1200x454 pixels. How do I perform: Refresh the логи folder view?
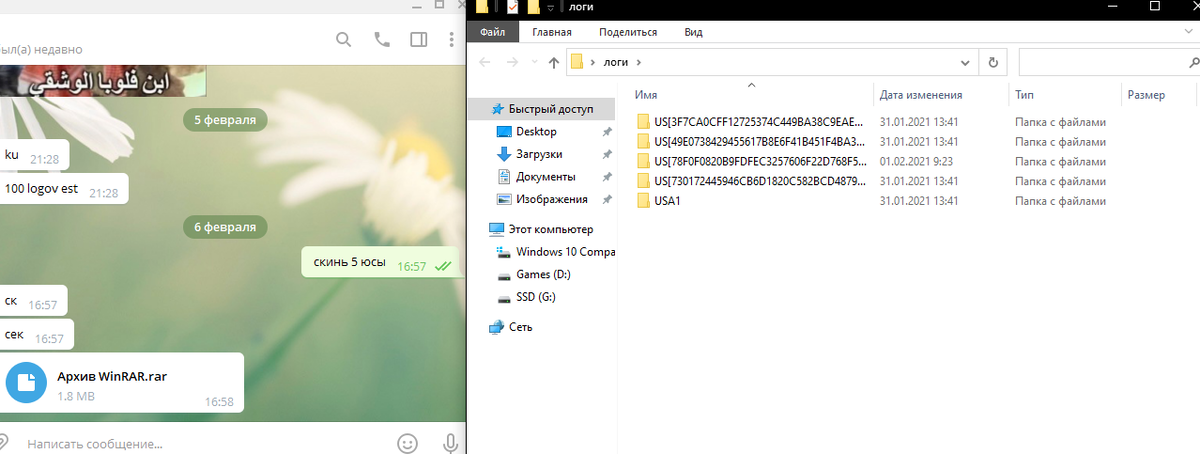pyautogui.click(x=993, y=62)
